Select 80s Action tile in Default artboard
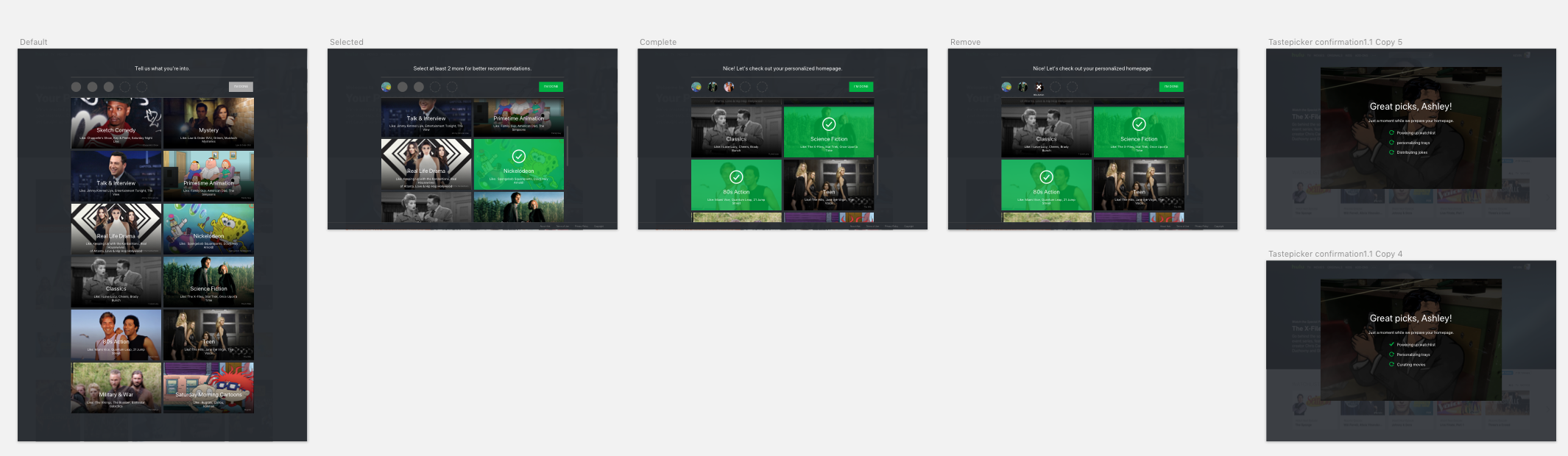Screen dimensions: 1568x456 click(x=116, y=335)
